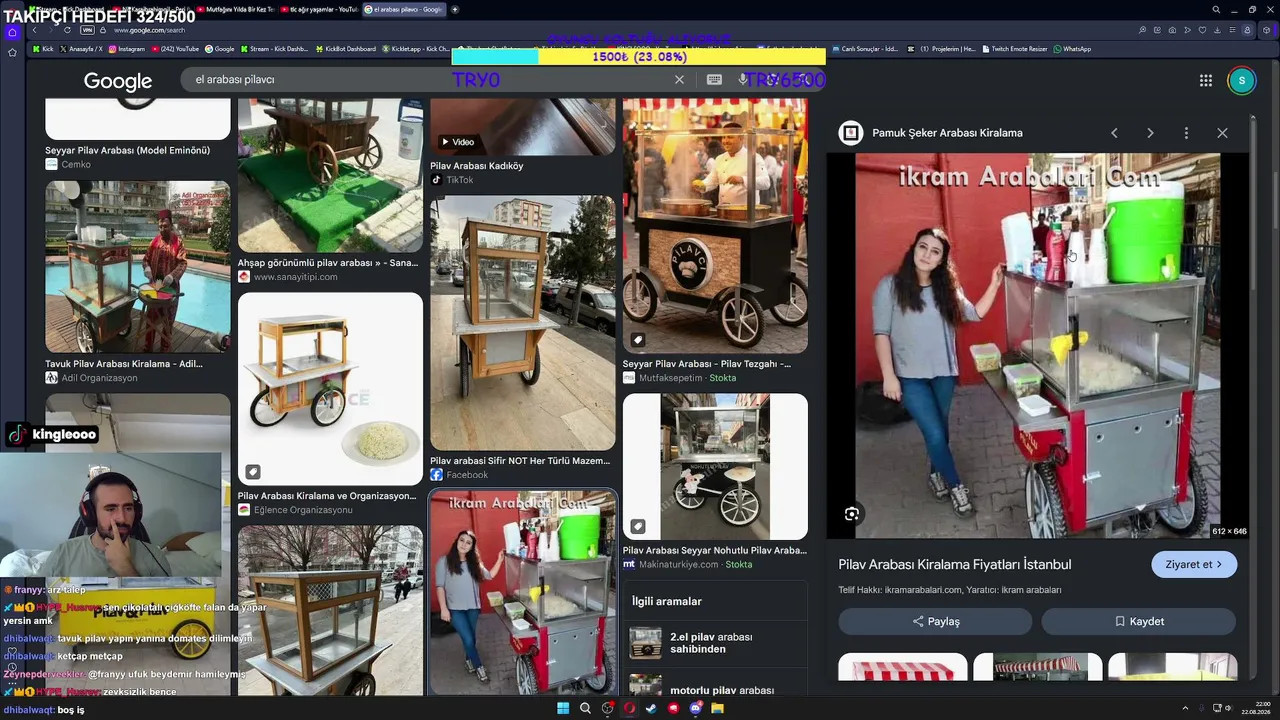Open the Opera sidebar home icon

pyautogui.click(x=12, y=32)
